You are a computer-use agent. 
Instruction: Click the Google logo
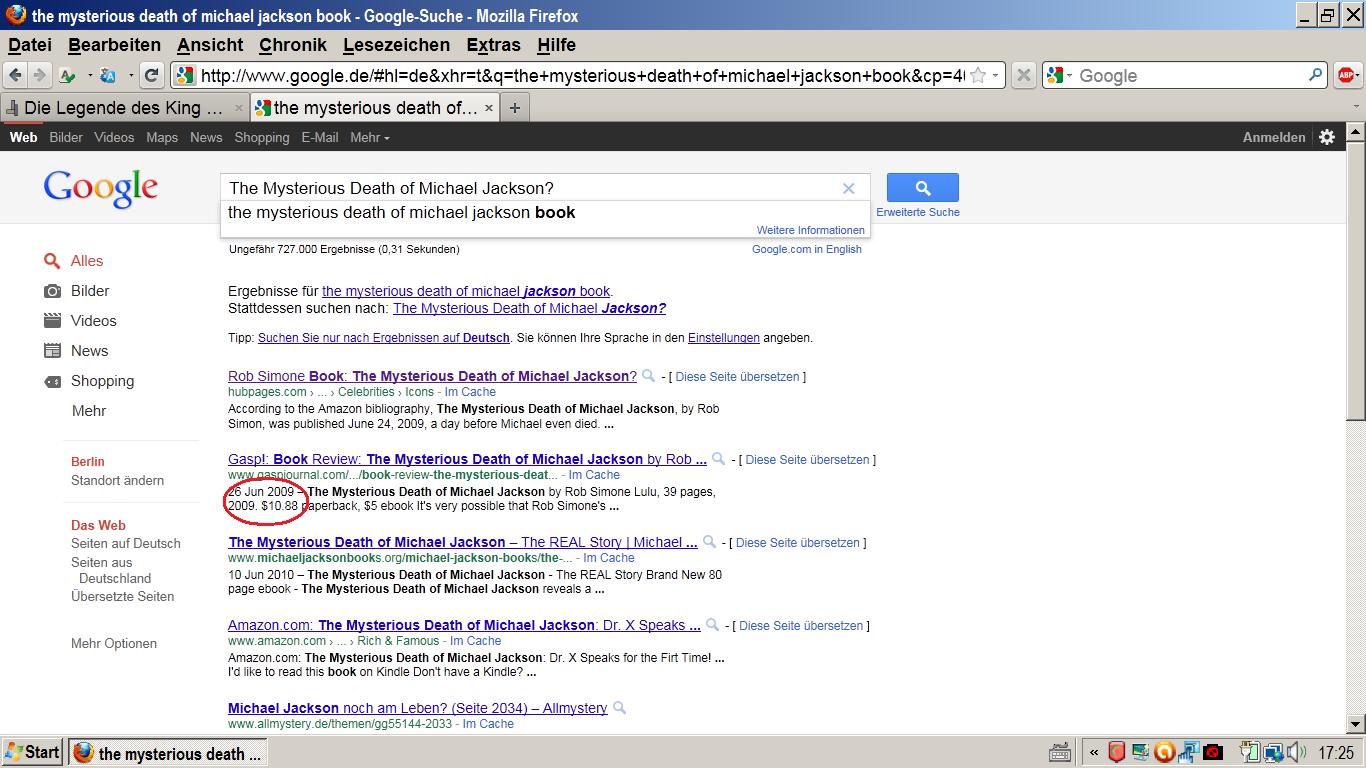[100, 188]
